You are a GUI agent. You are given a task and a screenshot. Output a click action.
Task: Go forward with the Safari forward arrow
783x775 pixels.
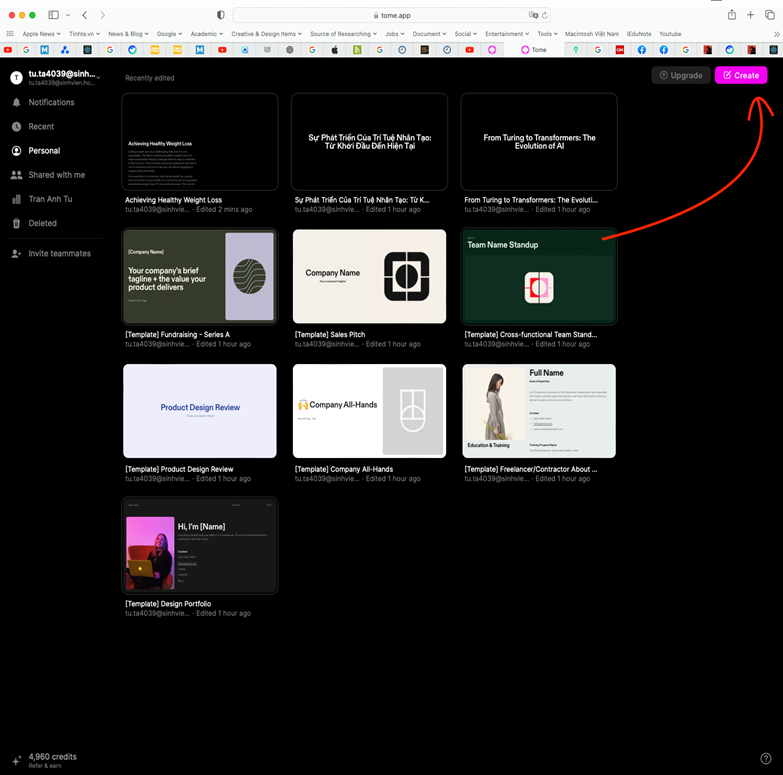tap(102, 15)
